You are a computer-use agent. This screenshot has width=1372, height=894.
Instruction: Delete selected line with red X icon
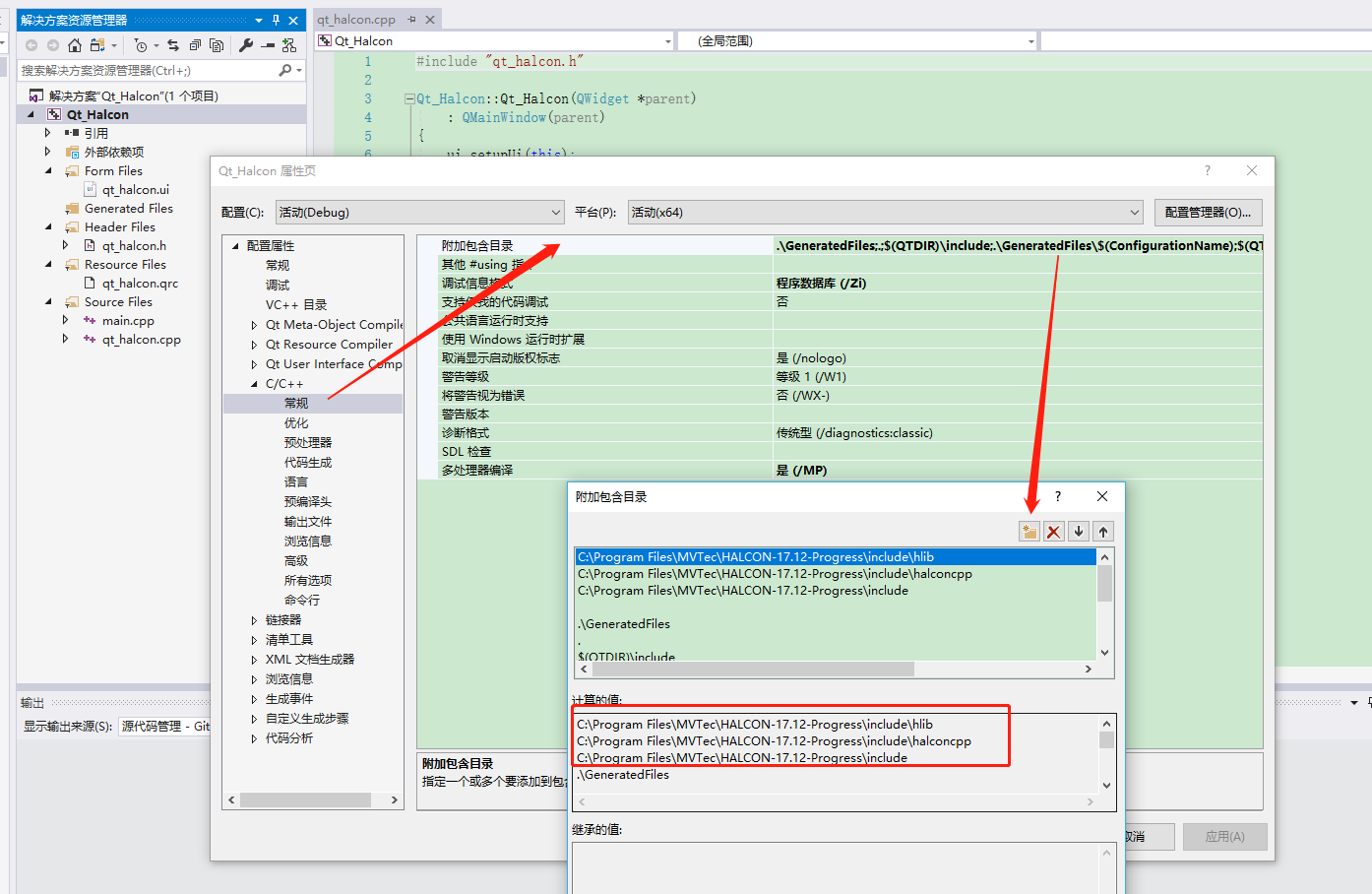tap(1054, 532)
